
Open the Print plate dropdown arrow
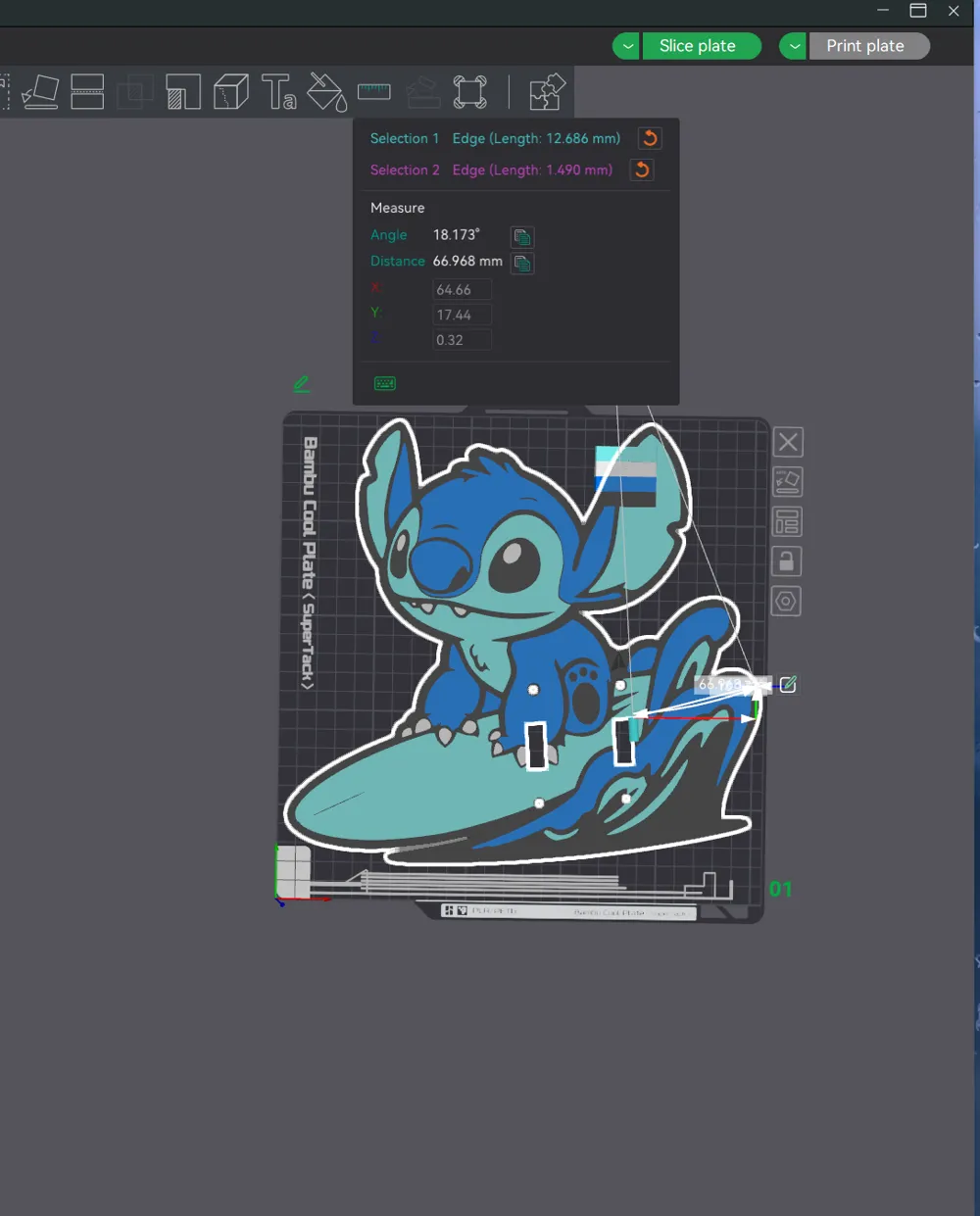point(793,45)
